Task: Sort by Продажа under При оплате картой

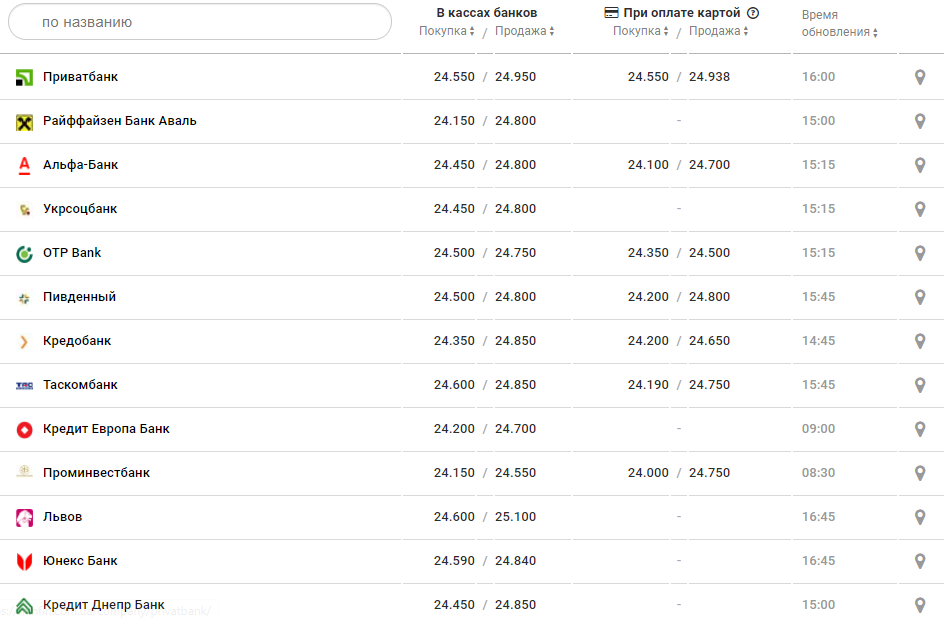Action: (719, 31)
